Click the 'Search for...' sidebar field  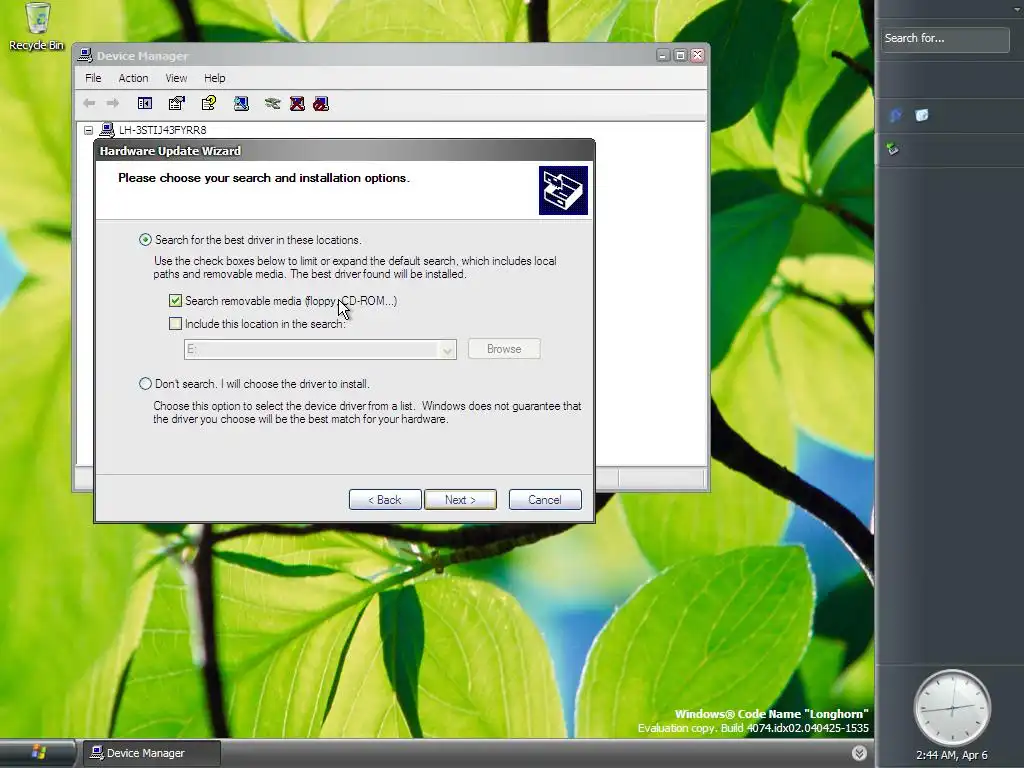click(944, 39)
